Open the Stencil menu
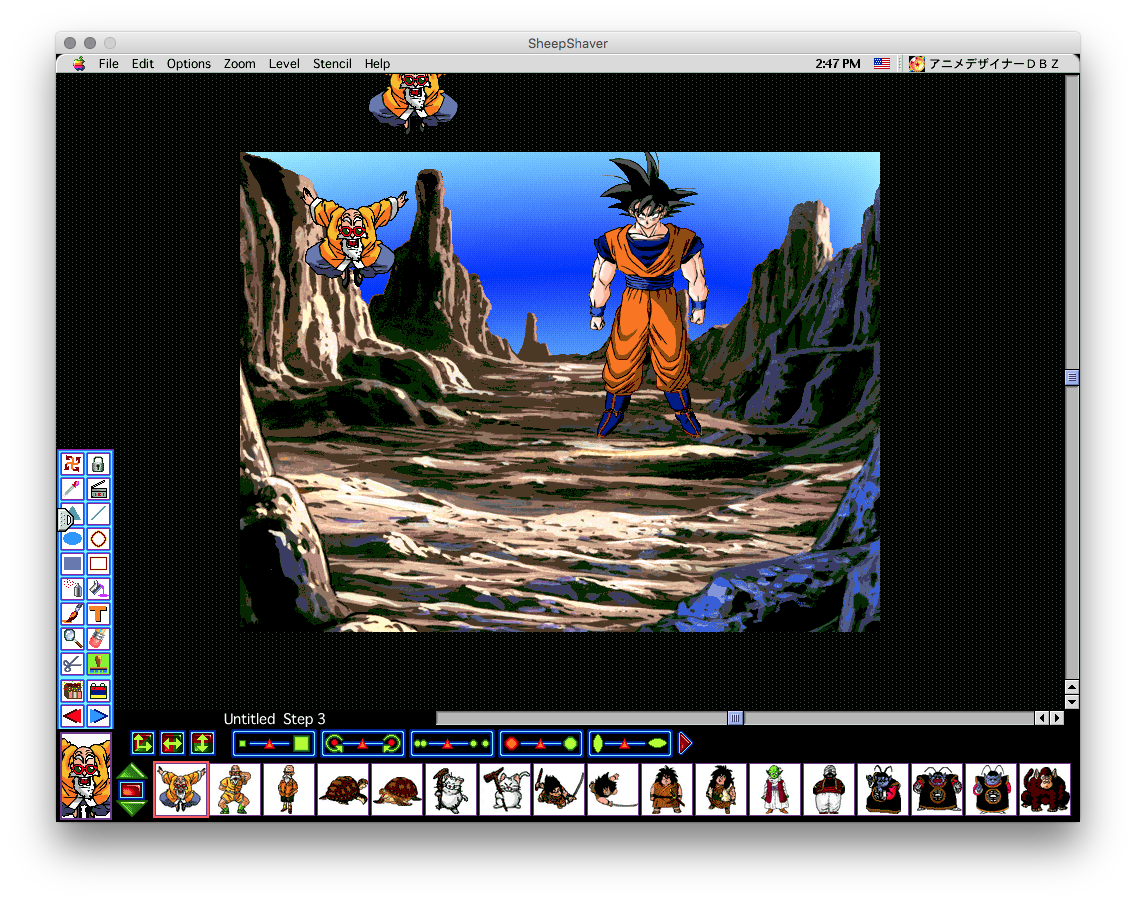The image size is (1136, 902). [333, 64]
